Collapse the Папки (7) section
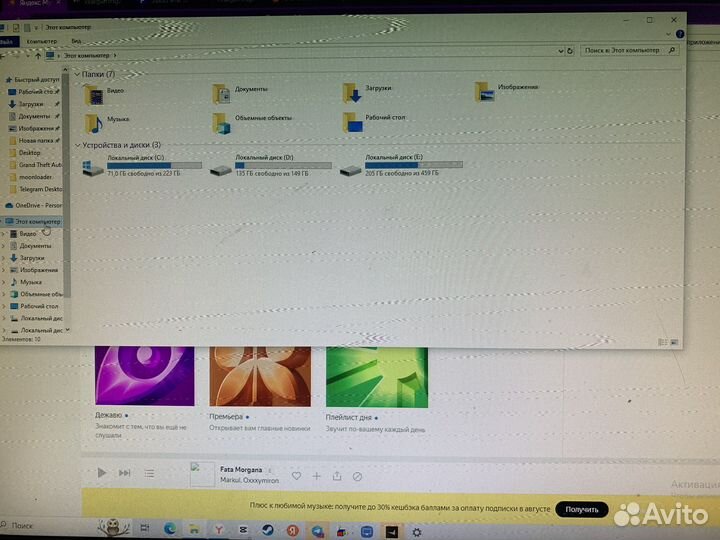The width and height of the screenshot is (720, 540). pos(78,75)
